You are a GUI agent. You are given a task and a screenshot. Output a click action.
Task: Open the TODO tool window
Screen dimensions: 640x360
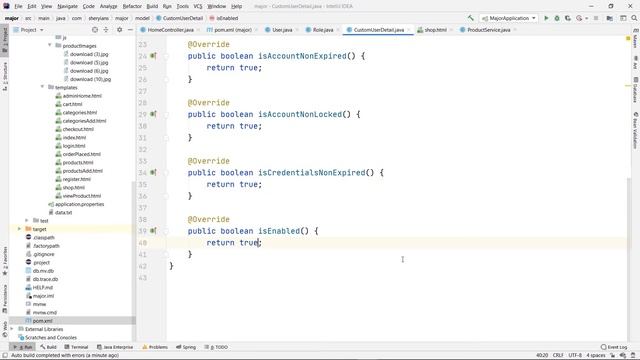point(216,347)
